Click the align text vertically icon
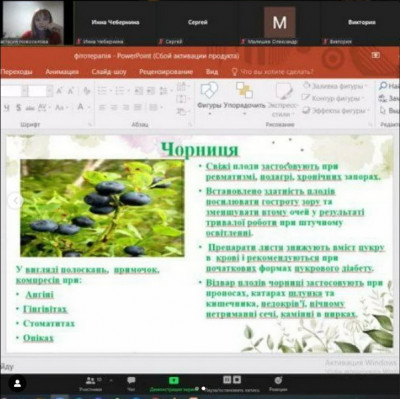The width and height of the screenshot is (400, 399). click(x=182, y=99)
